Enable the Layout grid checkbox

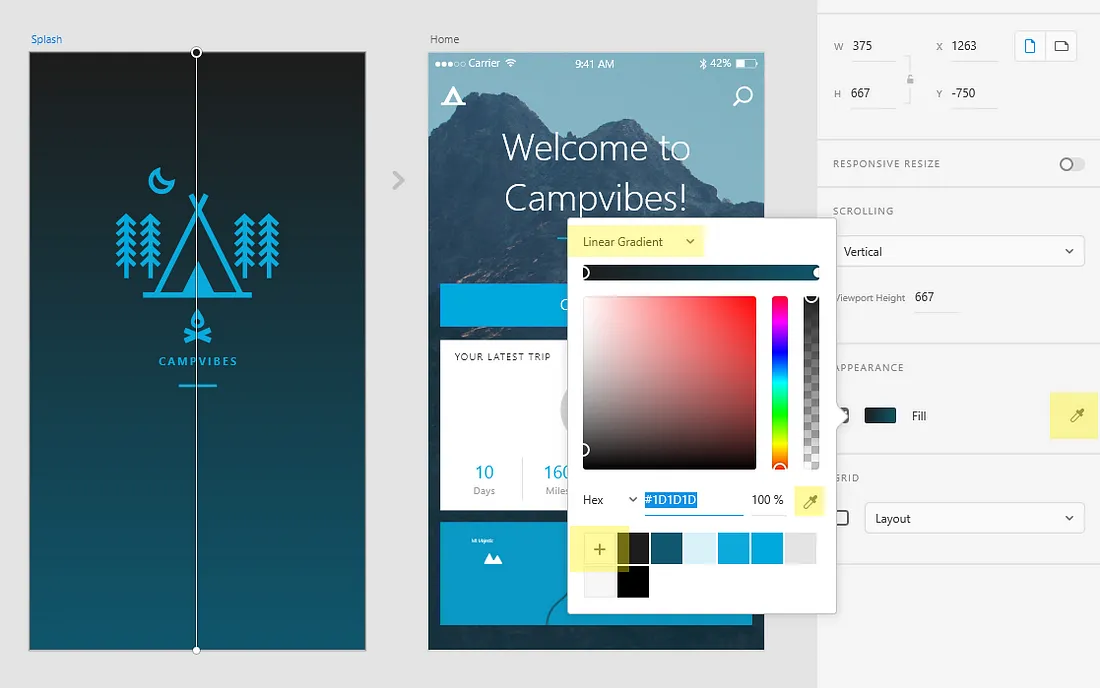[842, 518]
